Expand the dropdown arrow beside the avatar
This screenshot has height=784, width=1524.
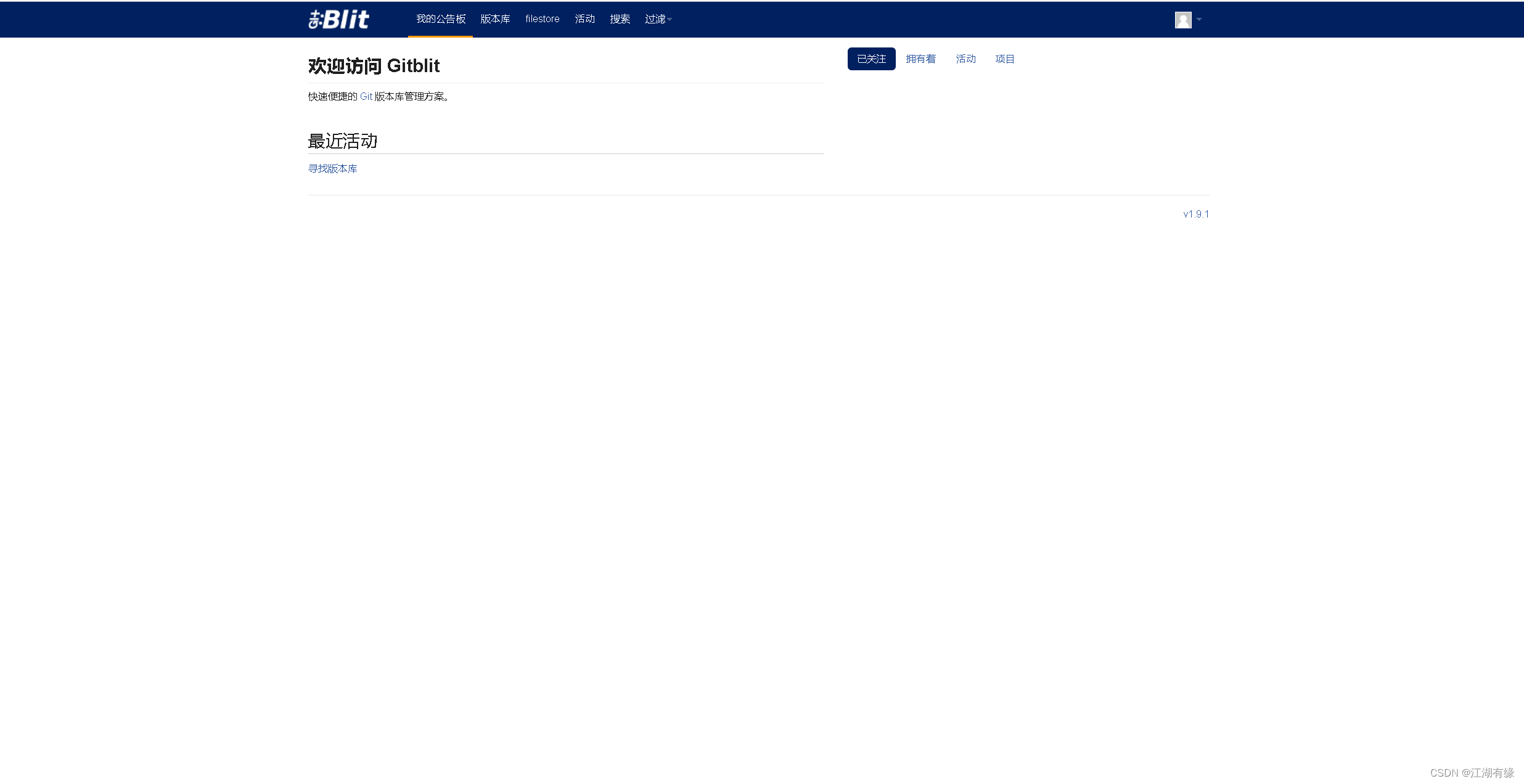click(1199, 20)
